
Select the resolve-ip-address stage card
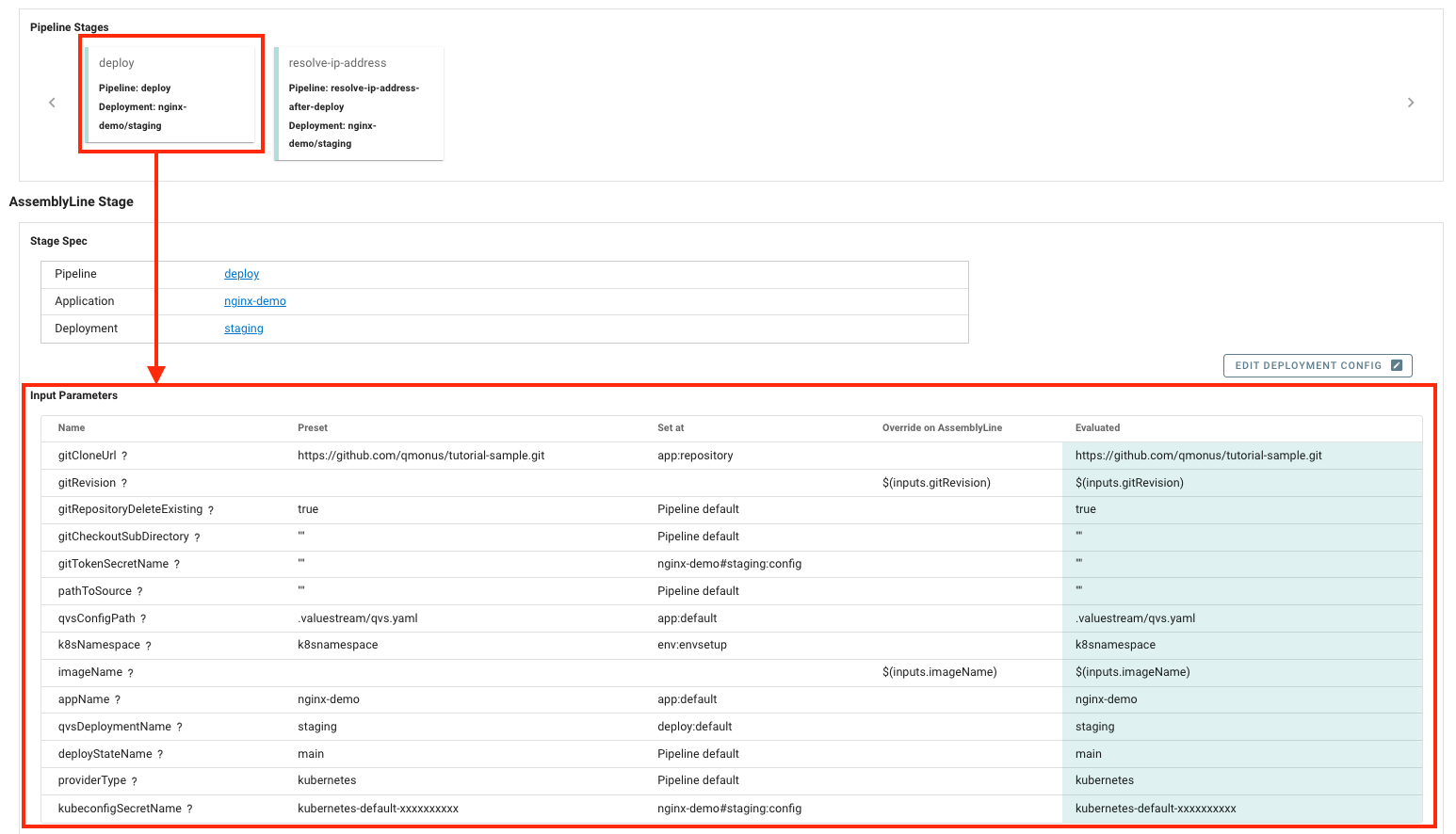[x=359, y=104]
